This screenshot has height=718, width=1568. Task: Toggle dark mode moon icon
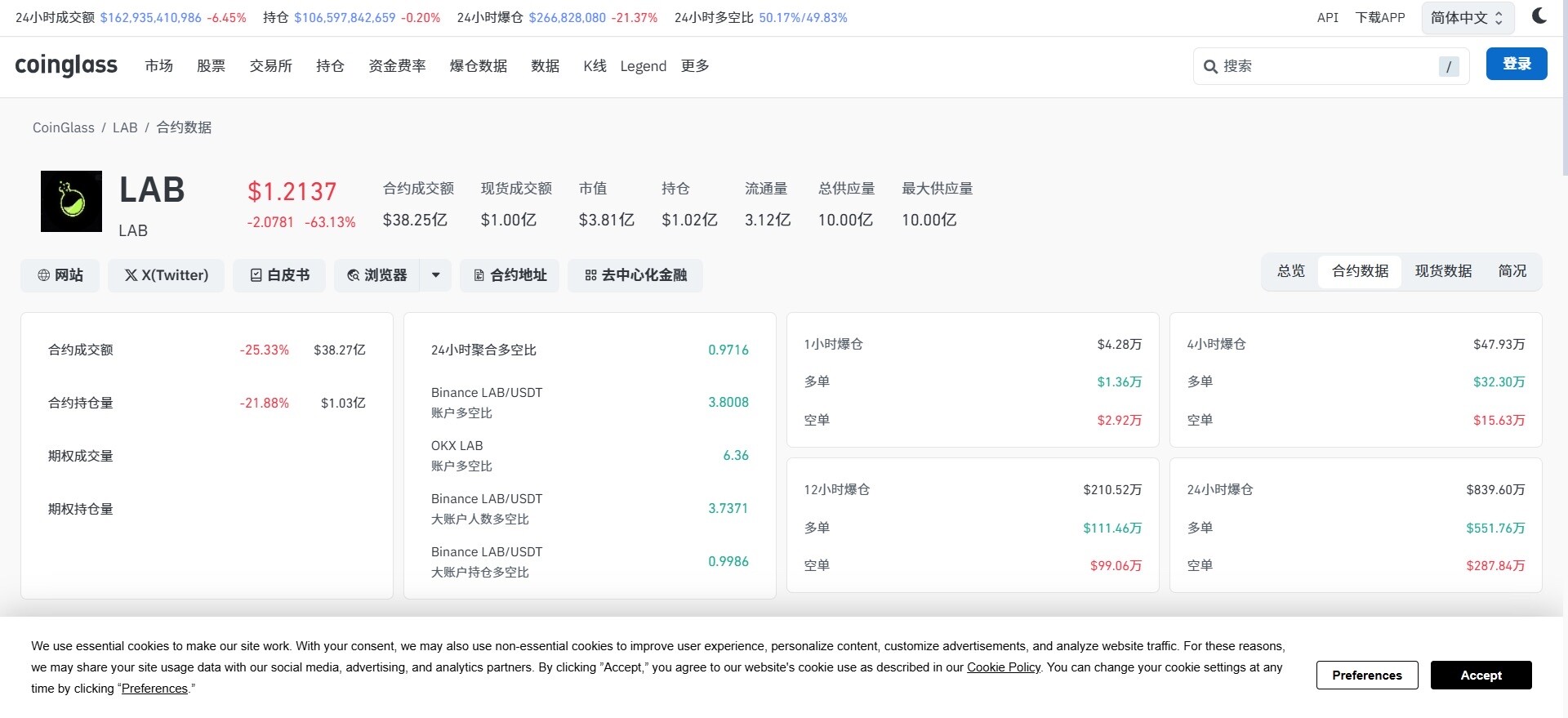point(1539,16)
